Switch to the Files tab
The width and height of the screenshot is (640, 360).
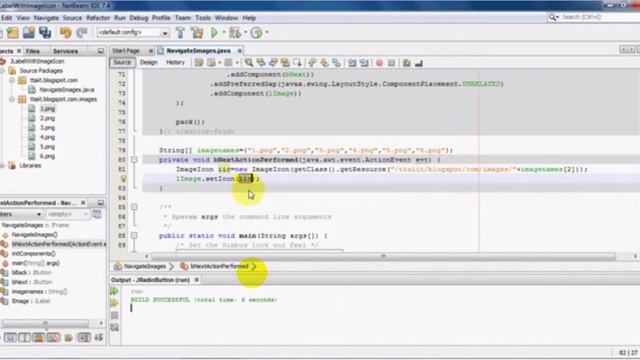click(33, 51)
